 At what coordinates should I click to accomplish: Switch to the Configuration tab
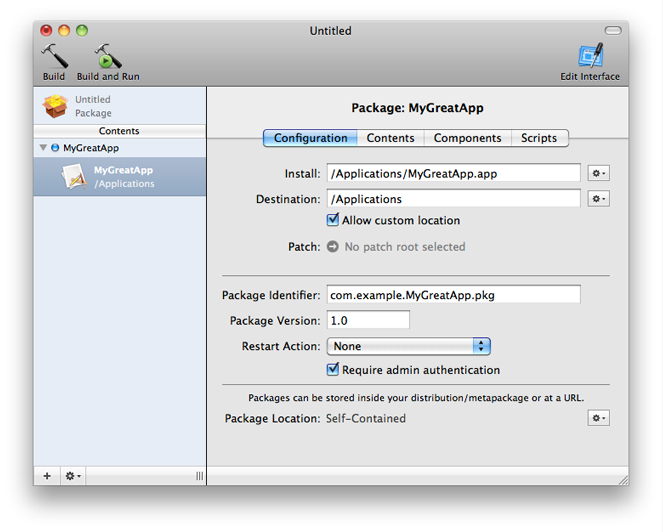(x=310, y=138)
